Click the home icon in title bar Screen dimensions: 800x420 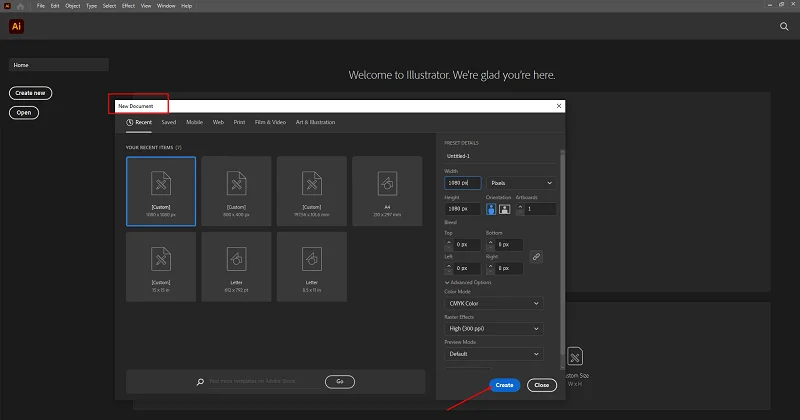coord(20,6)
